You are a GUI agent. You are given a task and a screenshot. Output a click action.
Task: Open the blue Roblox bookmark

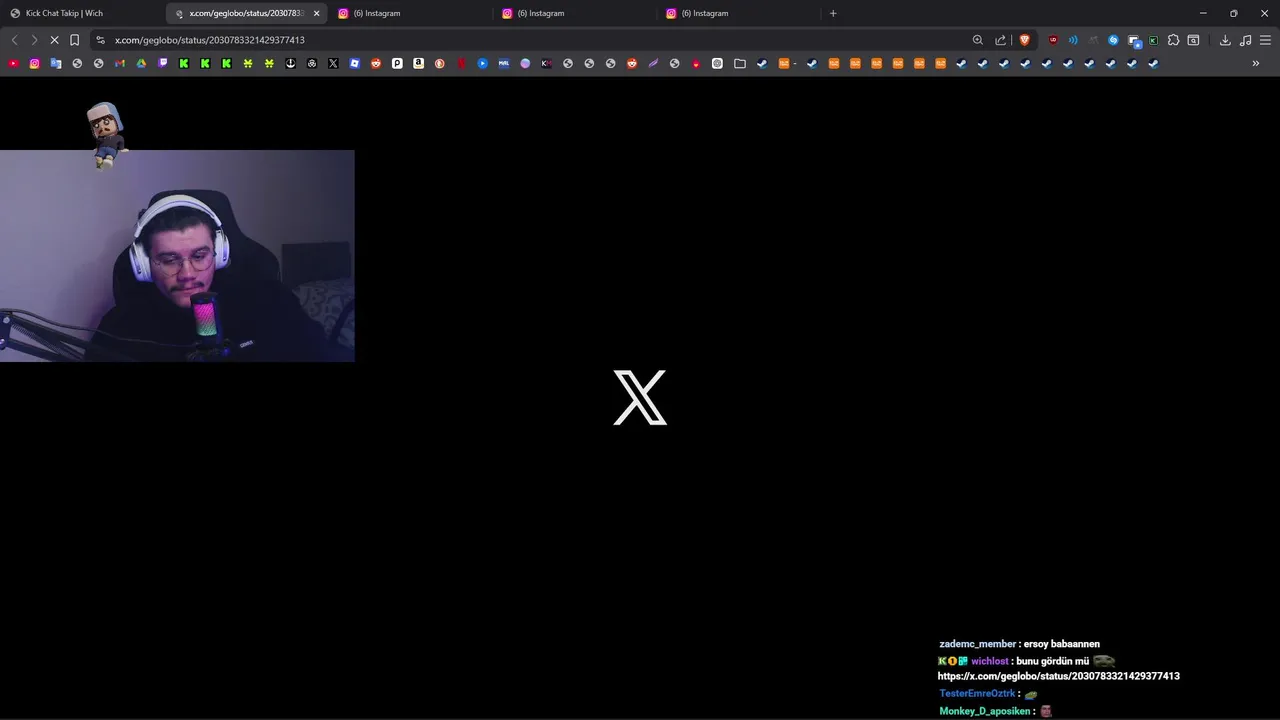(x=355, y=63)
